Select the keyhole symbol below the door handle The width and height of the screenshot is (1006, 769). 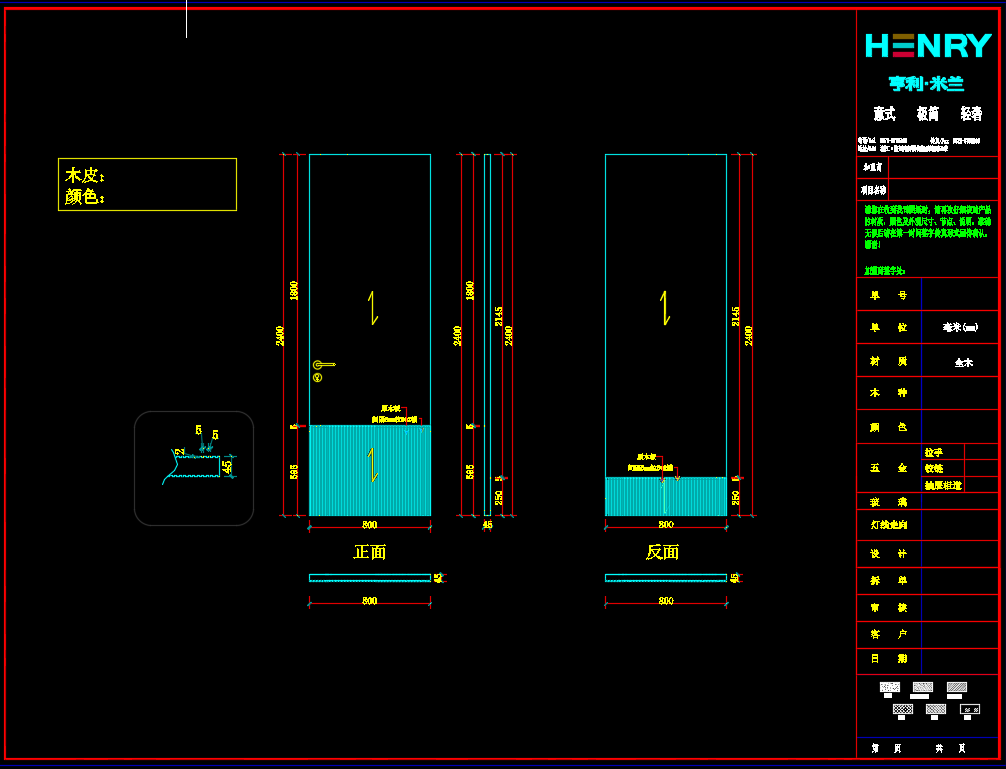pyautogui.click(x=317, y=378)
